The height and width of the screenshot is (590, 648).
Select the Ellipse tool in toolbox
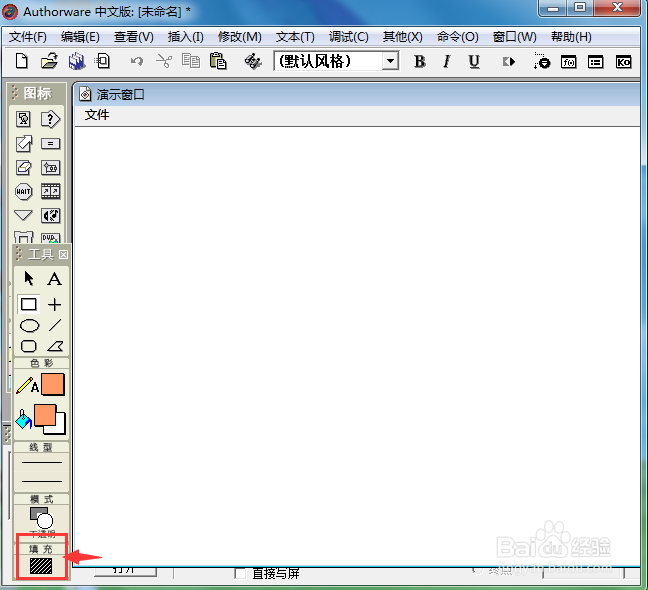coord(29,326)
